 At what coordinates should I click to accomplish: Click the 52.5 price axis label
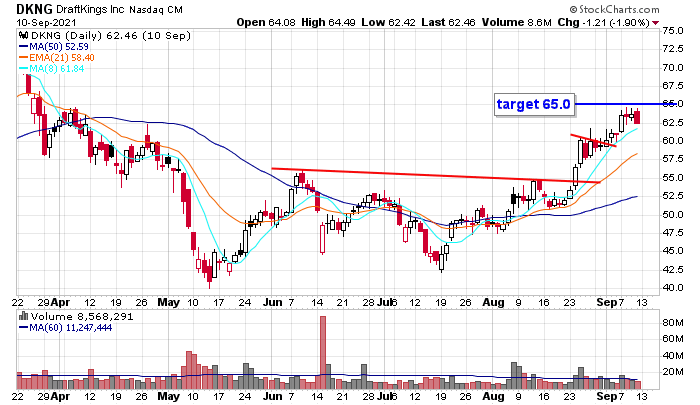tap(673, 196)
